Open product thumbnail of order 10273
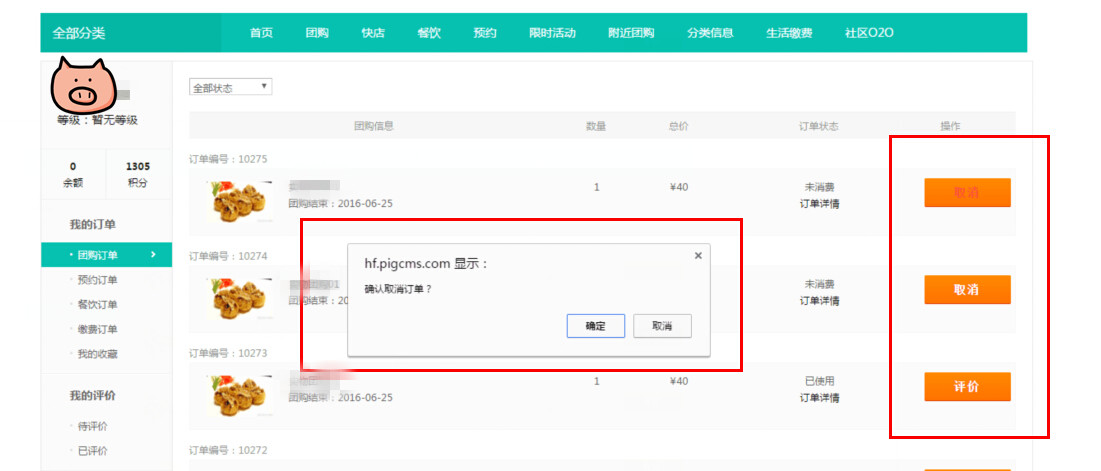 [x=239, y=396]
